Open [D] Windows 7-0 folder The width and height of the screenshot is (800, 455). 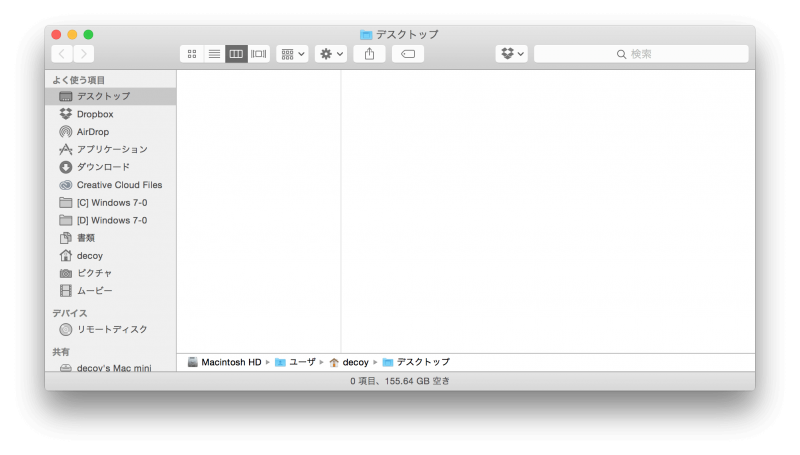[x=110, y=220]
